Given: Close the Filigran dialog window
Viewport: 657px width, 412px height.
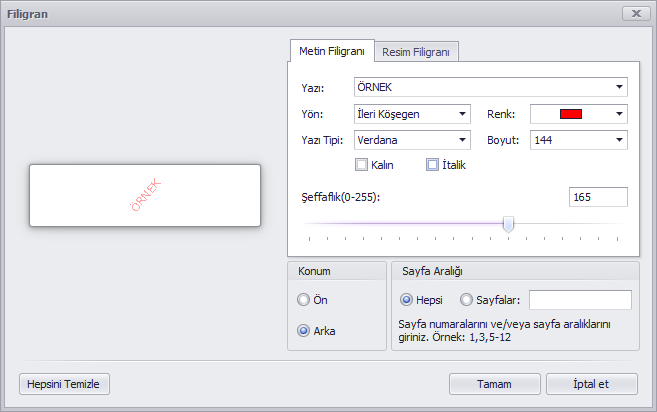Looking at the screenshot, I should point(636,14).
